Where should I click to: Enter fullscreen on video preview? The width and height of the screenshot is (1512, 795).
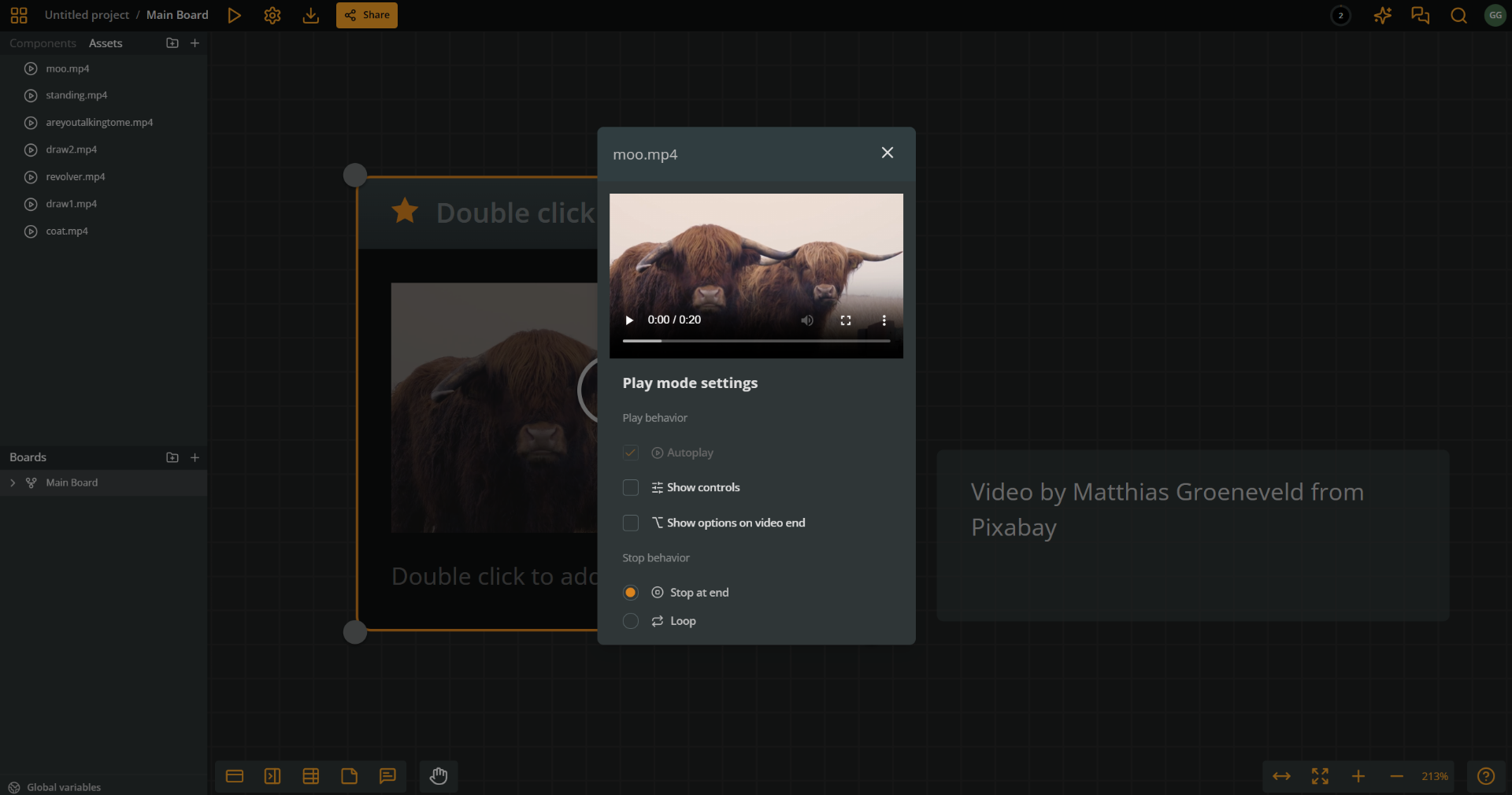846,320
